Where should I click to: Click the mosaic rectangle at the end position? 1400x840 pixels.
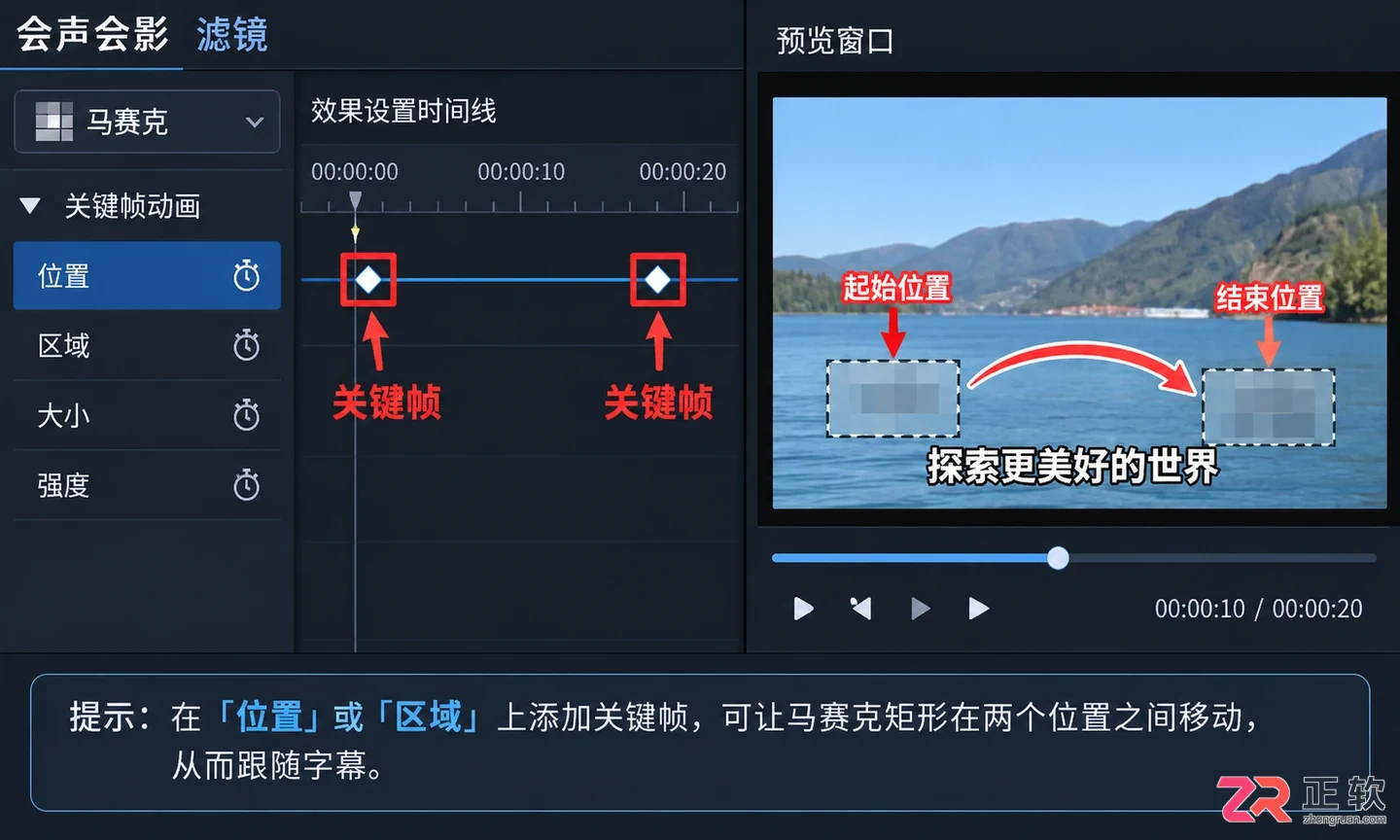click(x=1269, y=407)
